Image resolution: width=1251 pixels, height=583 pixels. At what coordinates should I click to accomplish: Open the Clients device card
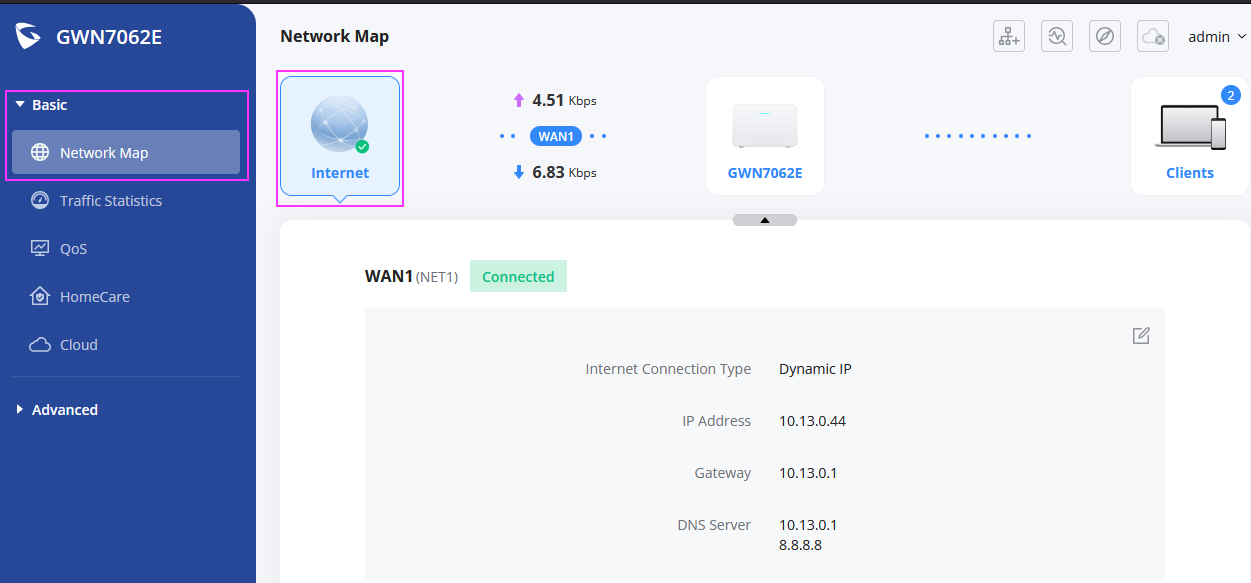(1190, 136)
